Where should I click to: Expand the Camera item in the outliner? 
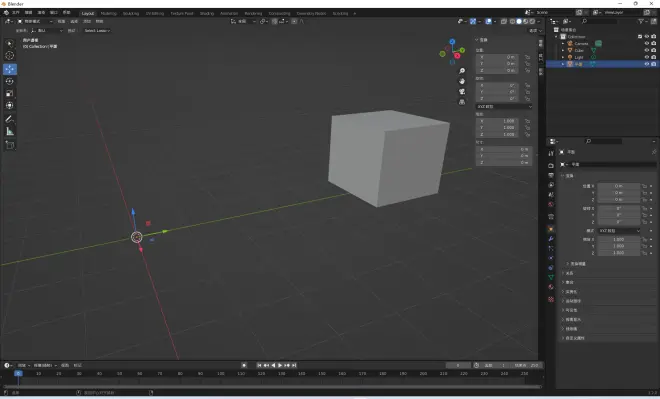(563, 43)
